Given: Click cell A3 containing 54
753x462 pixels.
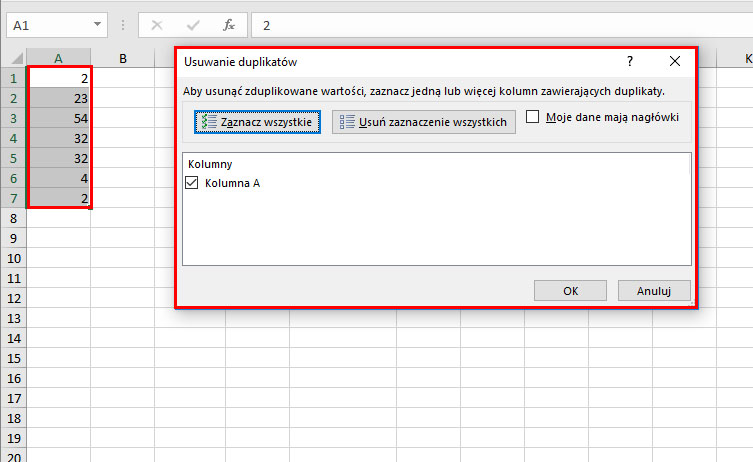Looking at the screenshot, I should [59, 119].
